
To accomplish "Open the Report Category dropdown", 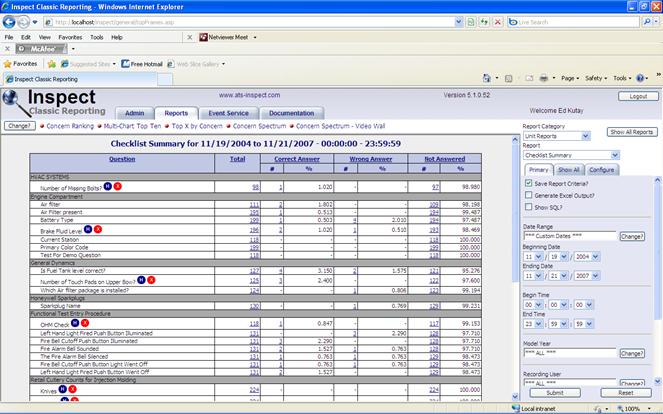I will (562, 136).
